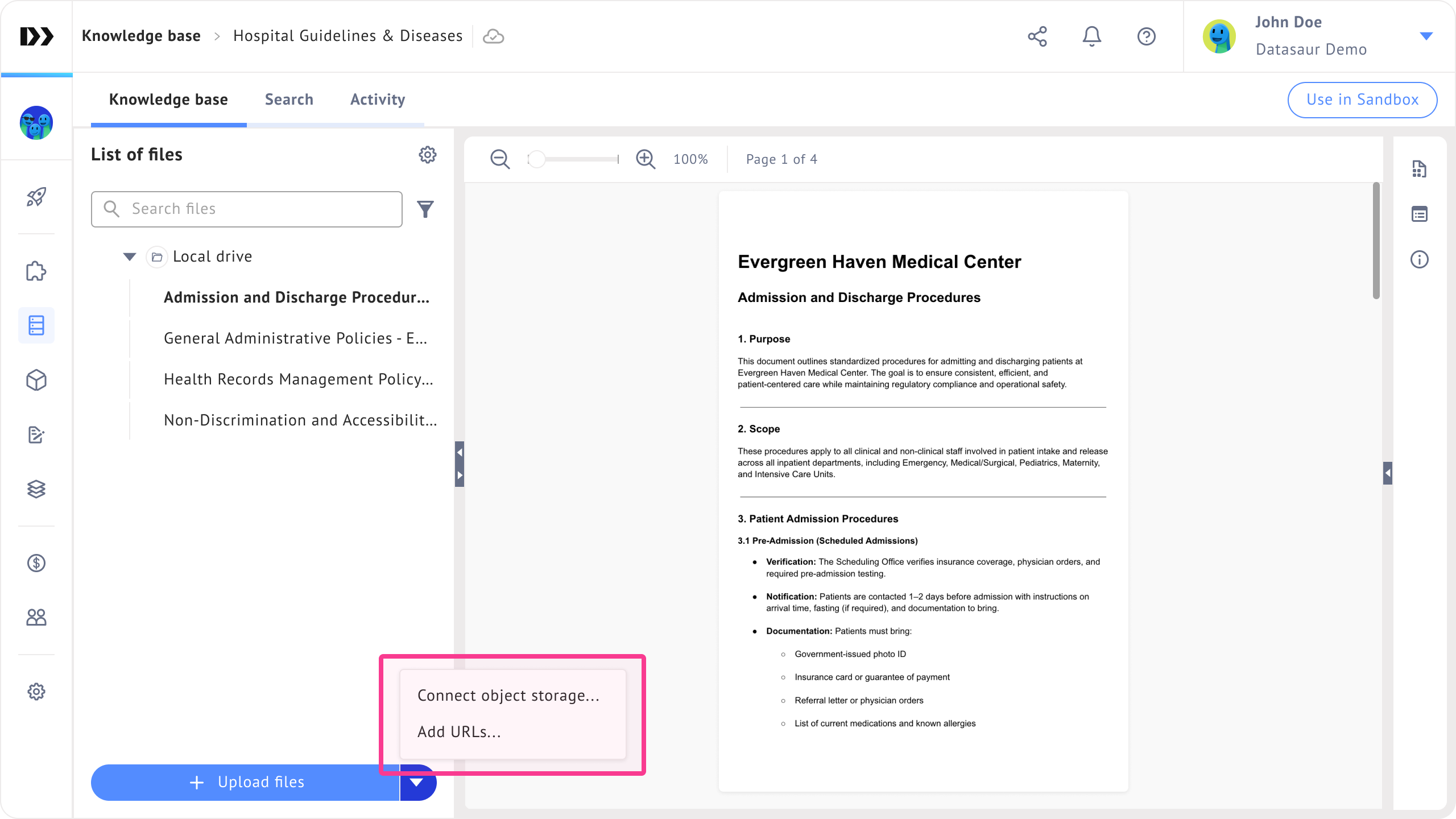Open the info icon in right panel

[1419, 260]
